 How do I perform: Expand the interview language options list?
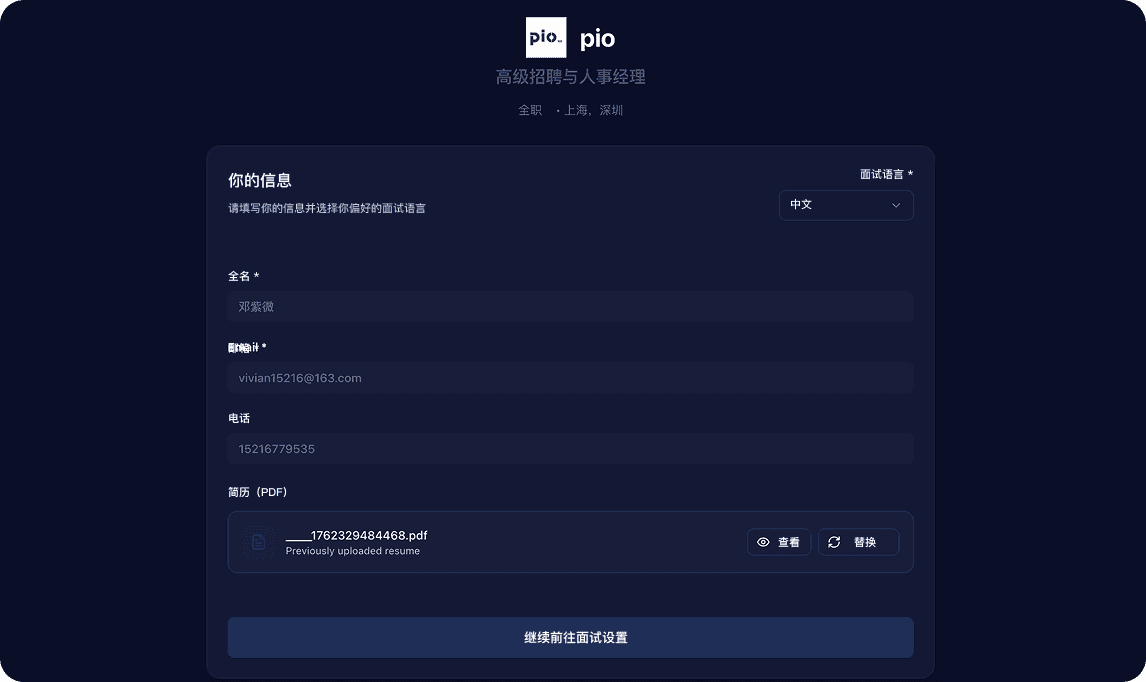[x=846, y=205]
